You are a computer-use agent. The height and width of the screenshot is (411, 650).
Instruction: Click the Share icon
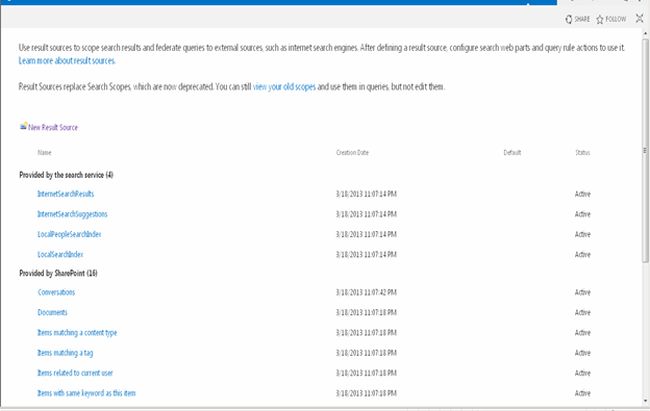(569, 19)
